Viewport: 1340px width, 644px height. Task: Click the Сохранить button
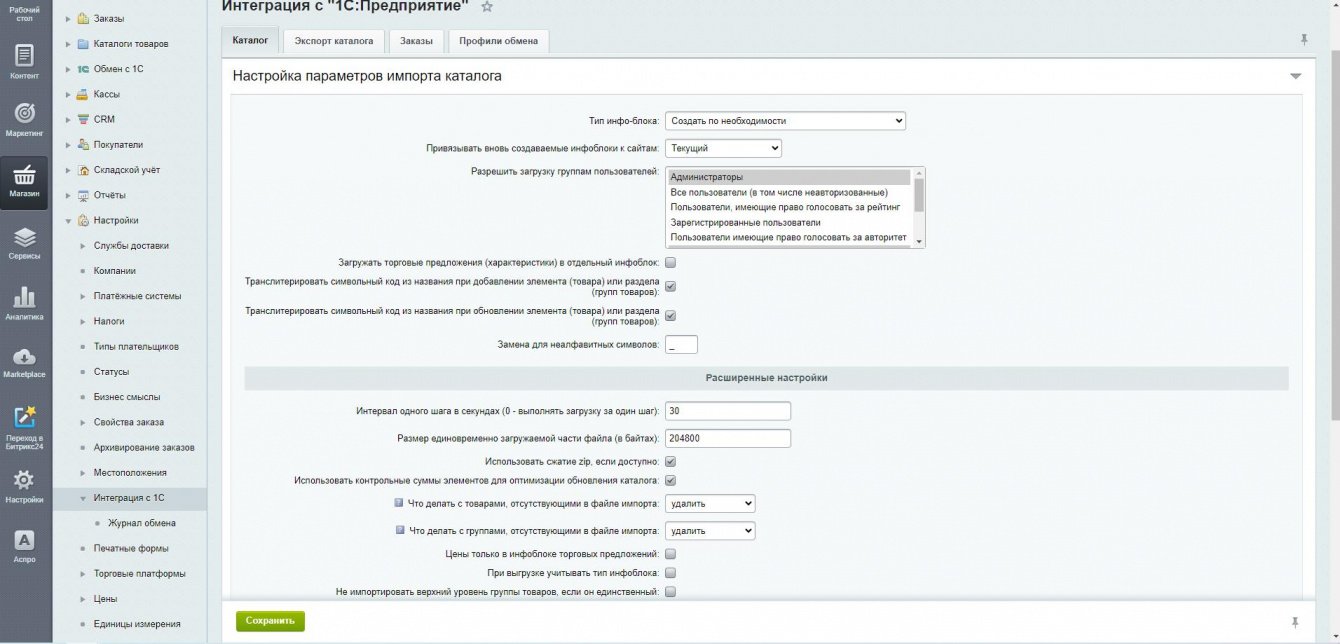coord(270,621)
